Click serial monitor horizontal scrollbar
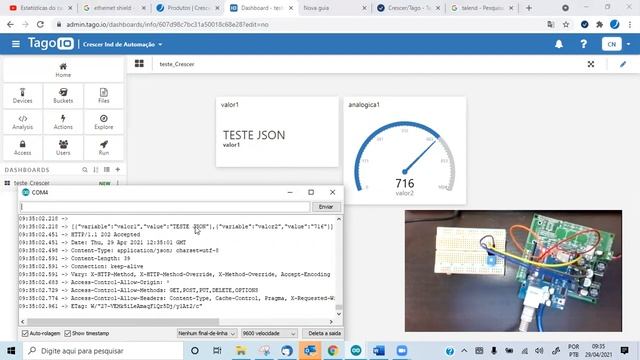Viewport: 640px width, 360px height. click(x=122, y=322)
